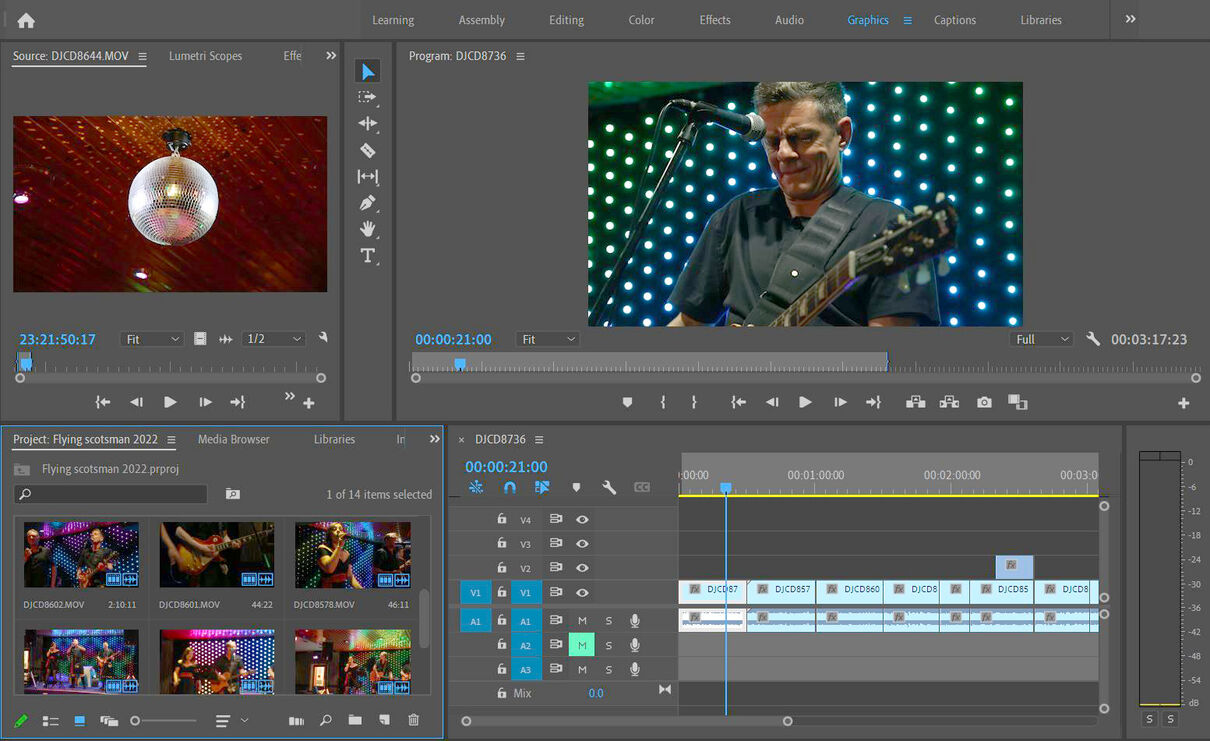Open the Full resolution dropdown
This screenshot has width=1210, height=741.
coord(1040,338)
